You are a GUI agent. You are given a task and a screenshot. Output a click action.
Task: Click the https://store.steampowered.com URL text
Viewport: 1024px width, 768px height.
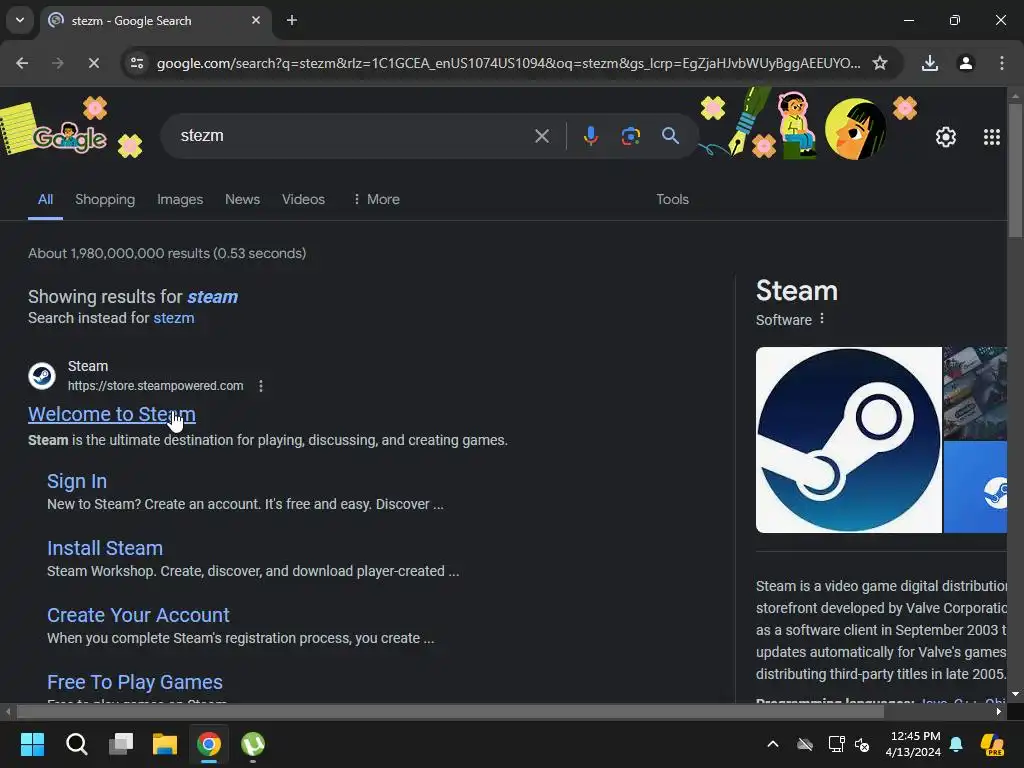point(155,386)
